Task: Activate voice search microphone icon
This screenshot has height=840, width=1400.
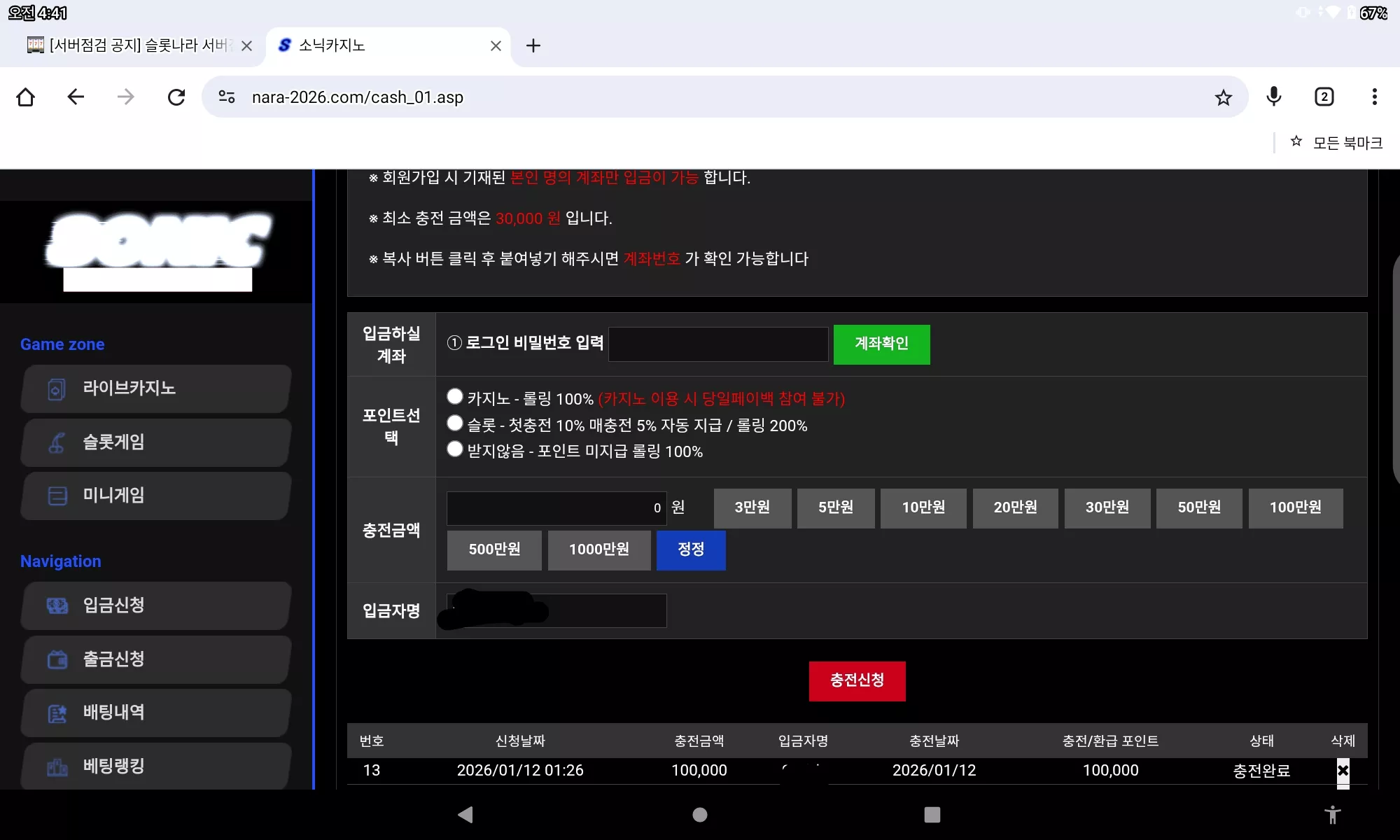Action: coord(1274,97)
